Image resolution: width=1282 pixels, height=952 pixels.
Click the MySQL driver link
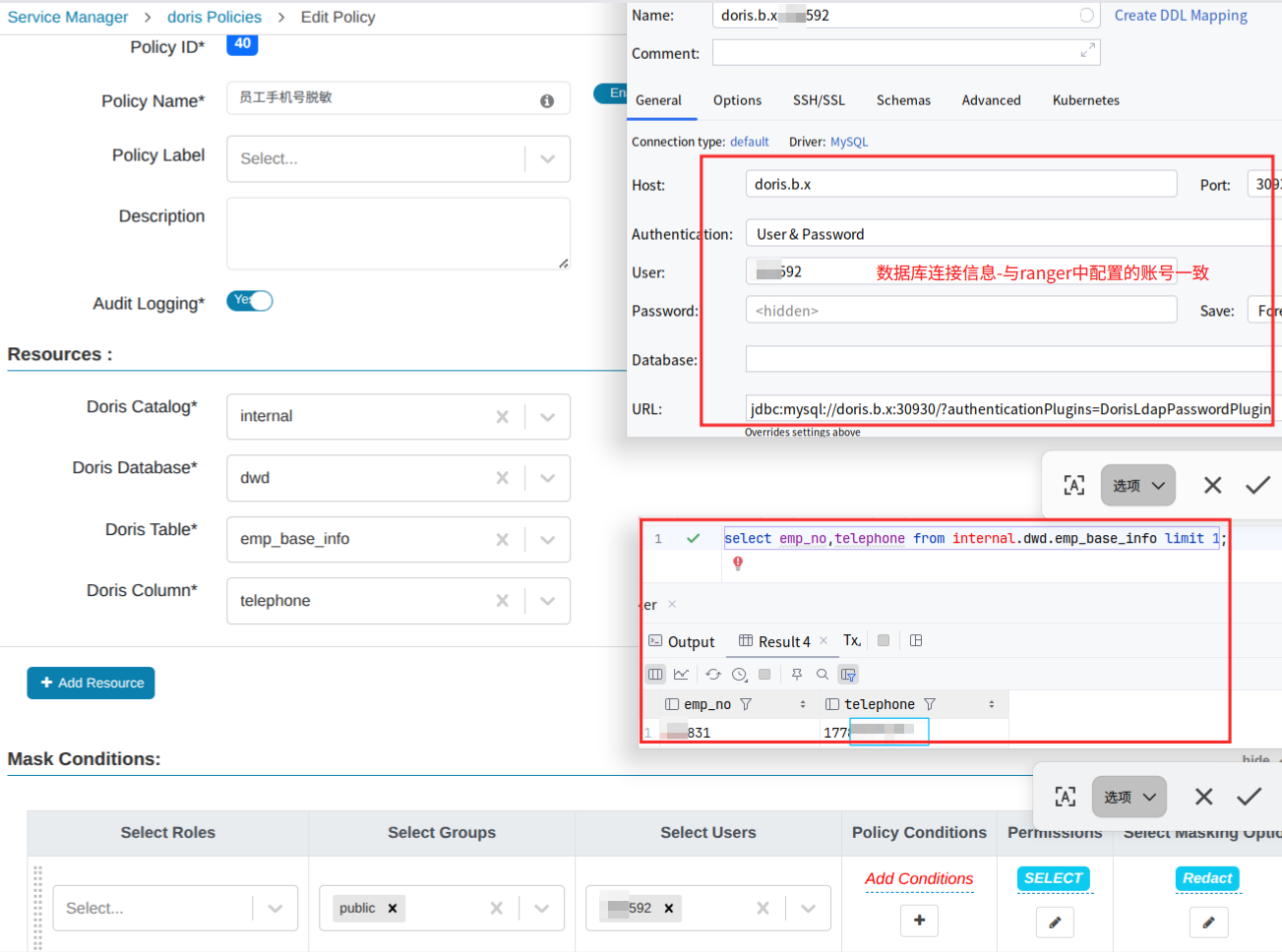[x=849, y=142]
